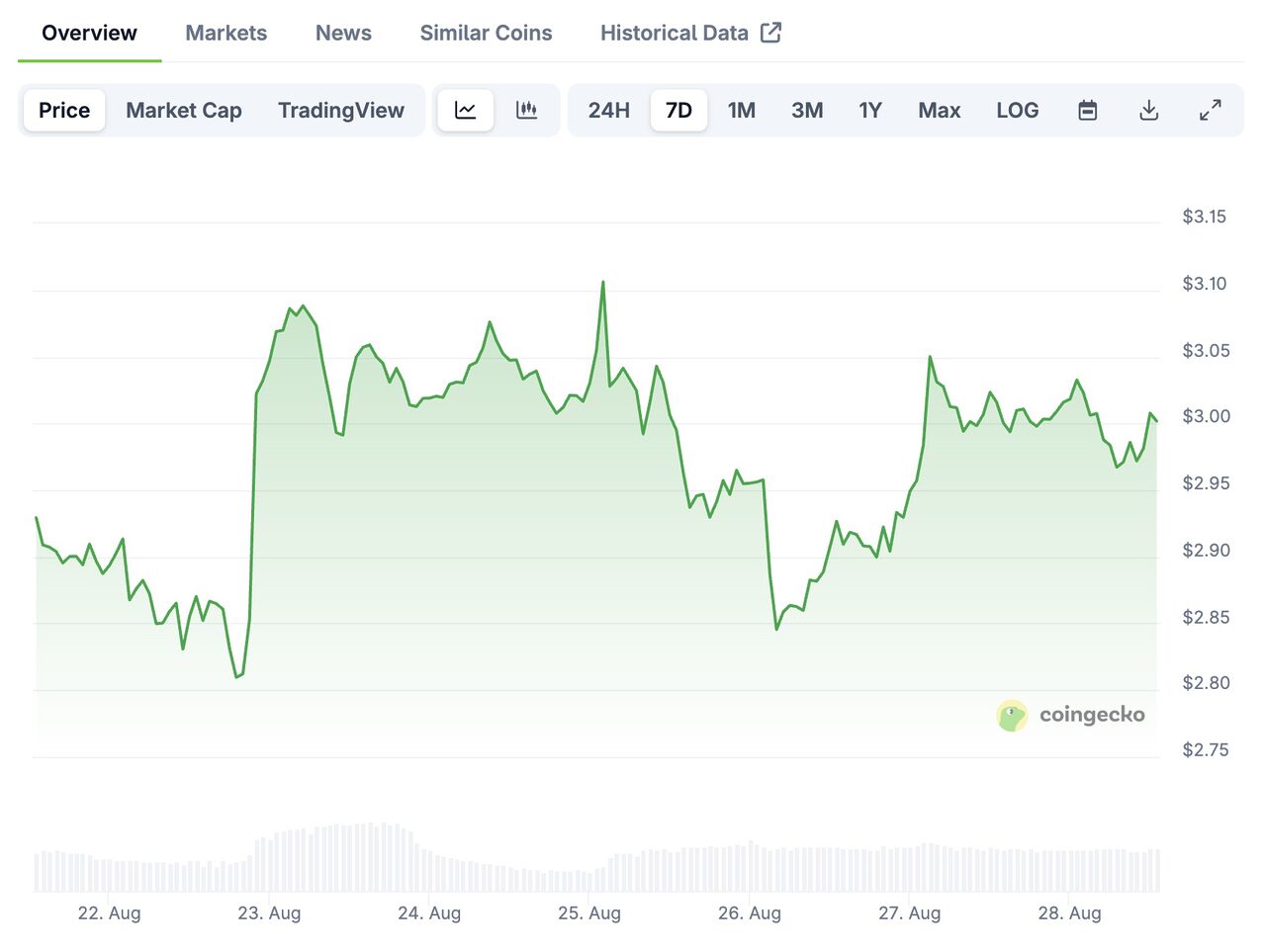Switch chart to Market Cap view
The width and height of the screenshot is (1266, 952).
coord(183,110)
